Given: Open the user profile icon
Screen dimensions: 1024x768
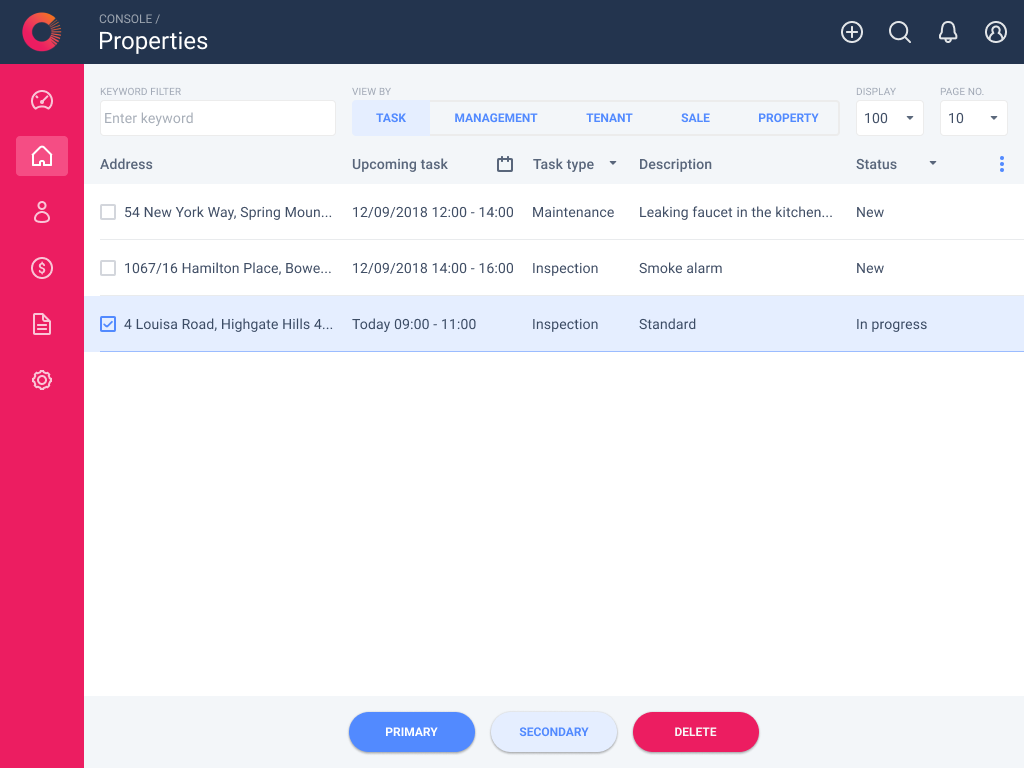Looking at the screenshot, I should click(x=996, y=32).
